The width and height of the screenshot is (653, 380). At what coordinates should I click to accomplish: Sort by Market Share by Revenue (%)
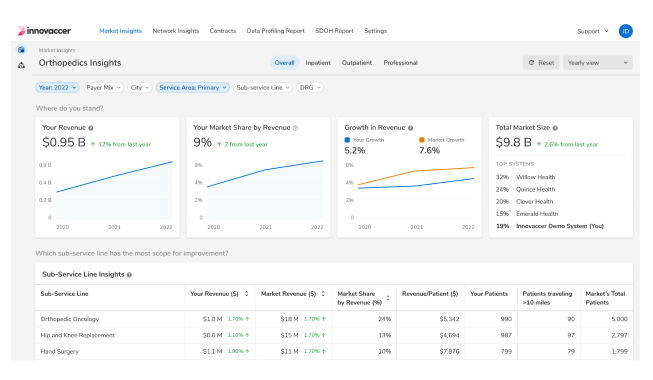pos(388,298)
